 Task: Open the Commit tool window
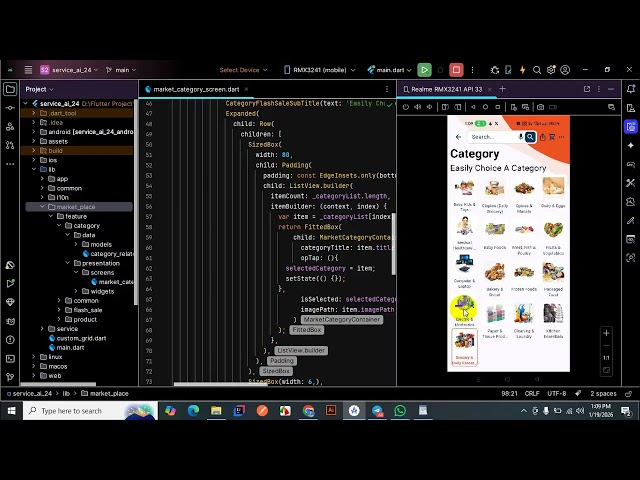coord(10,108)
